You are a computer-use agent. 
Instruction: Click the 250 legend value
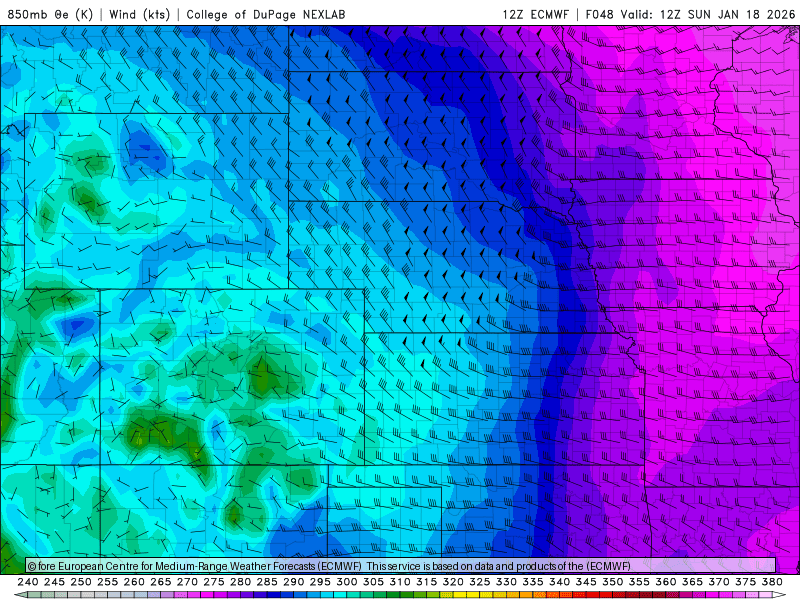click(x=81, y=582)
